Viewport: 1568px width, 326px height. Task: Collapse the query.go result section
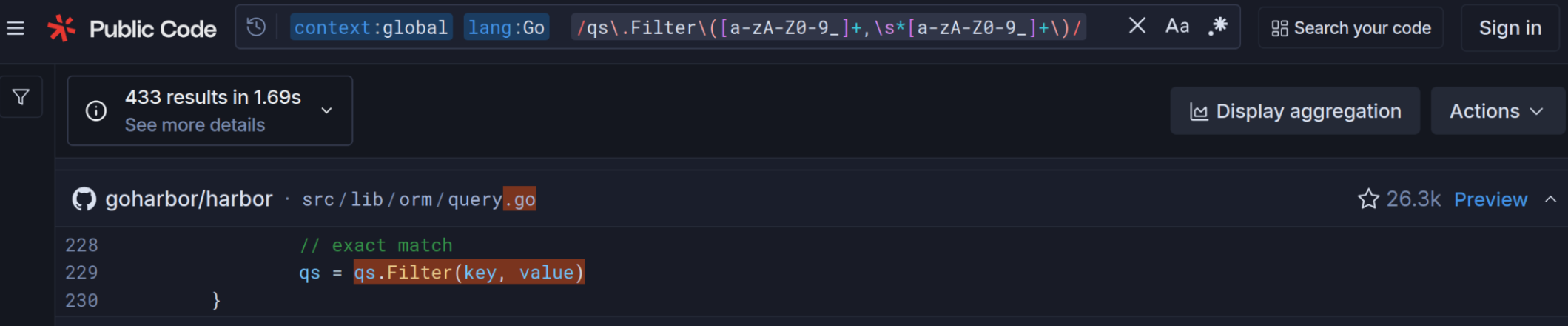tap(1550, 199)
